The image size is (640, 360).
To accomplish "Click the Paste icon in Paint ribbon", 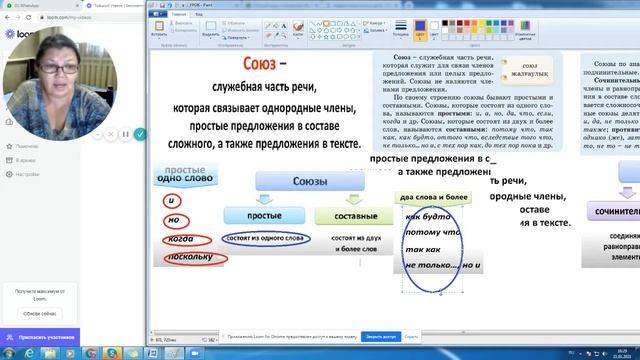I will [x=159, y=26].
